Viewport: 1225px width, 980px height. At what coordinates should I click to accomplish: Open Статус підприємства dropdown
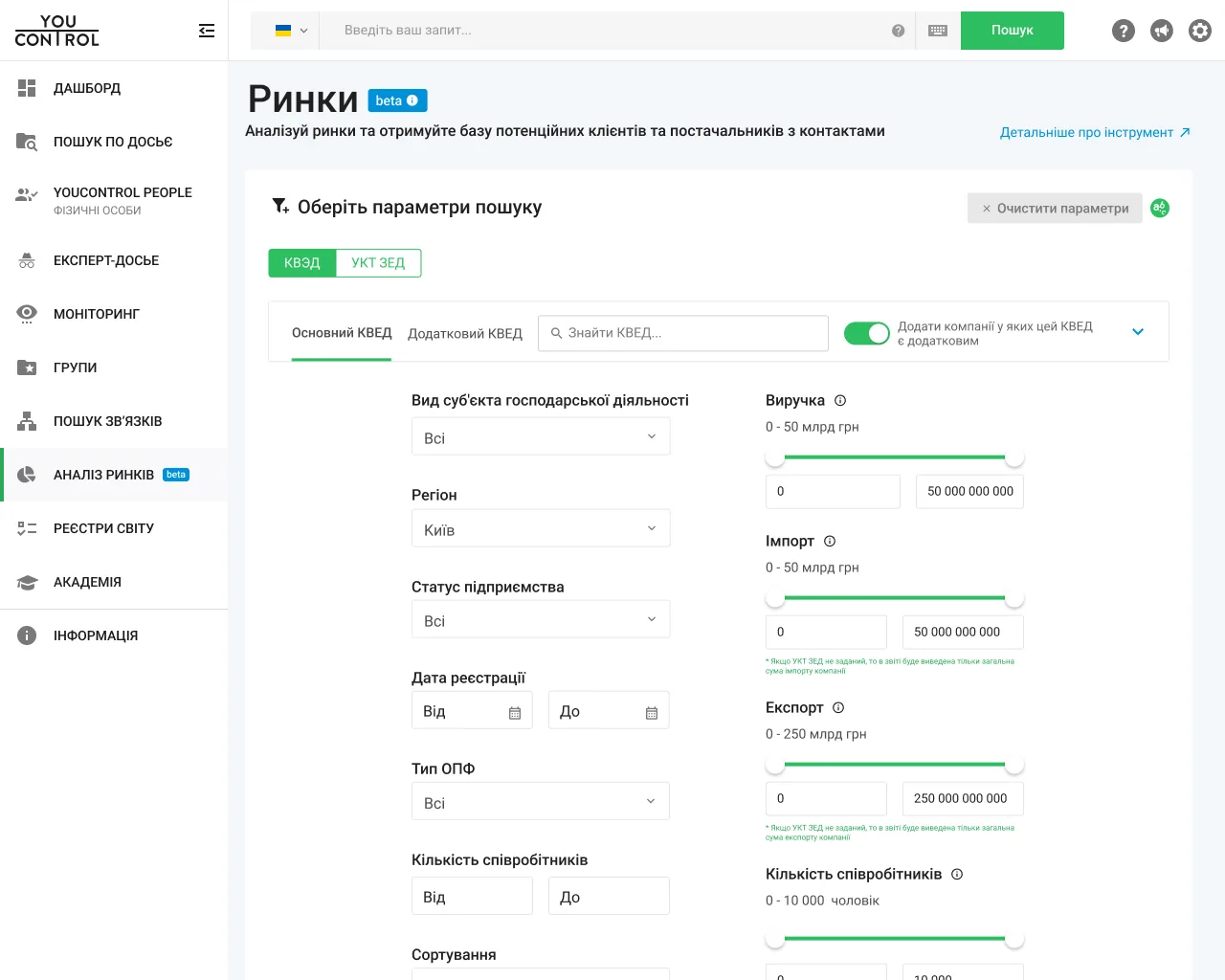pyautogui.click(x=541, y=619)
